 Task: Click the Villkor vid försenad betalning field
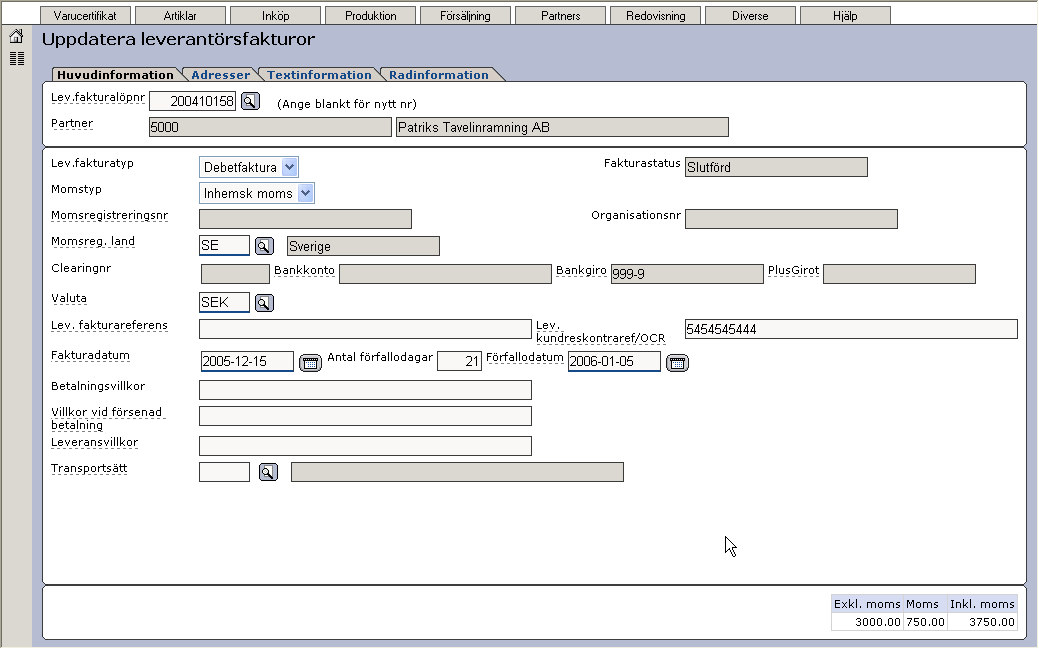point(365,416)
